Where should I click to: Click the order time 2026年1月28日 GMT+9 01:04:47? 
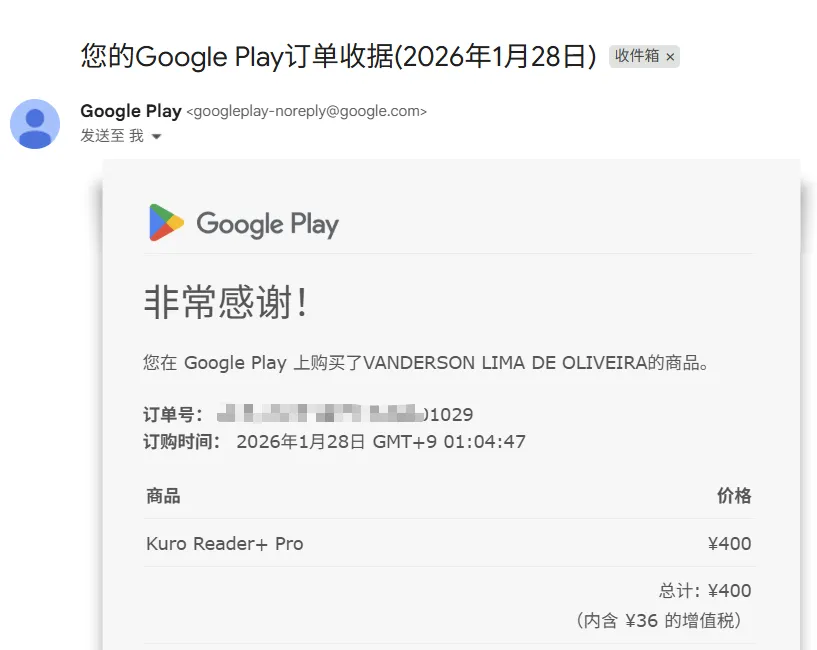(x=381, y=442)
